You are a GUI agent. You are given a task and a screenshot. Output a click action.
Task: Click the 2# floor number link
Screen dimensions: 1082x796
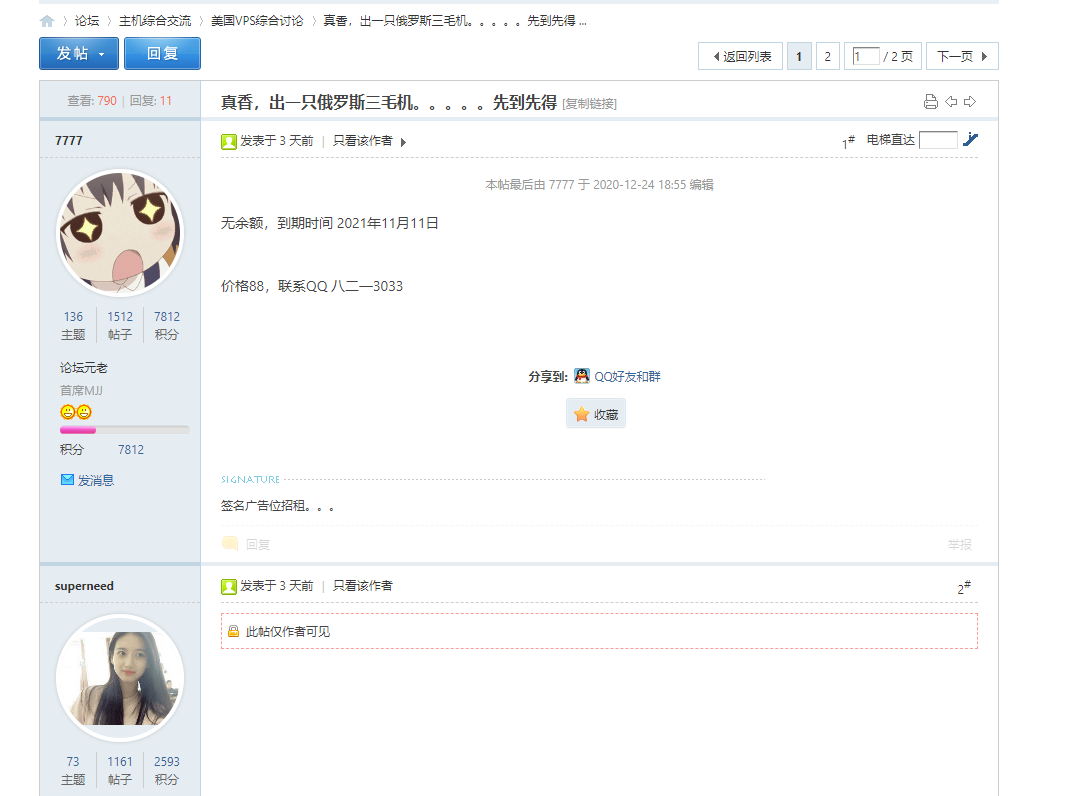click(964, 588)
